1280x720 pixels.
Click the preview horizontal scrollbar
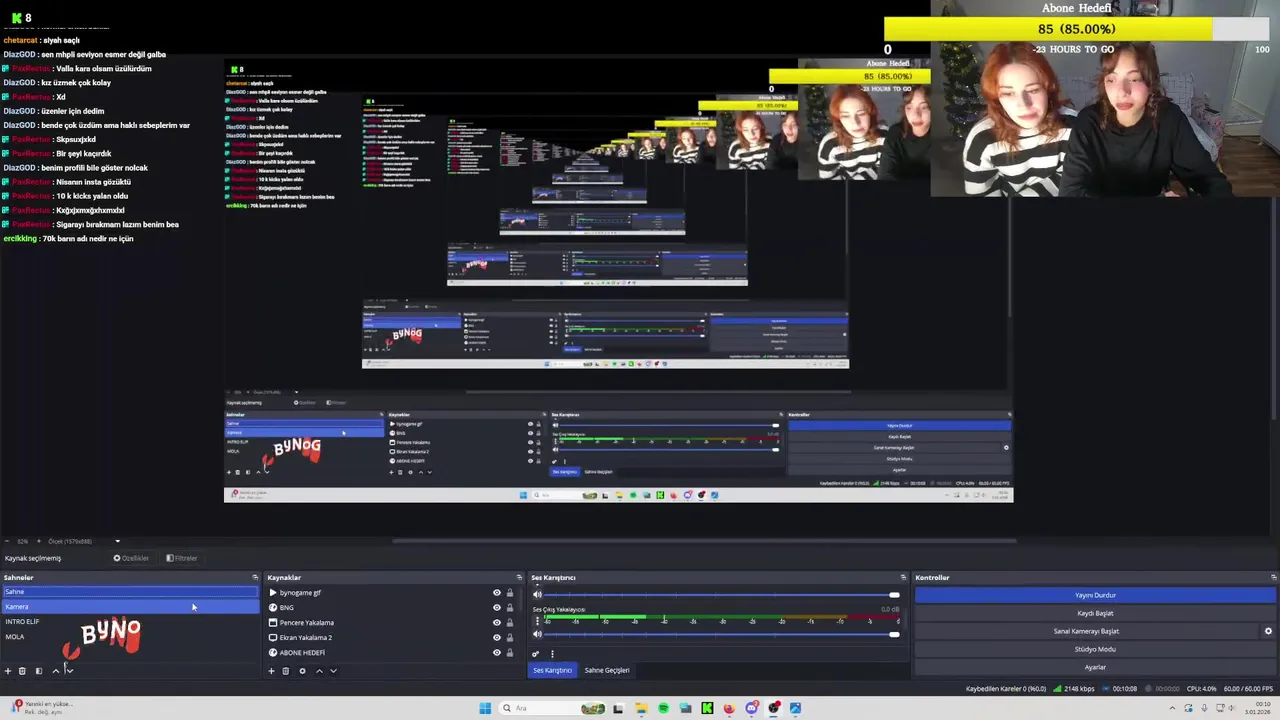click(x=704, y=541)
